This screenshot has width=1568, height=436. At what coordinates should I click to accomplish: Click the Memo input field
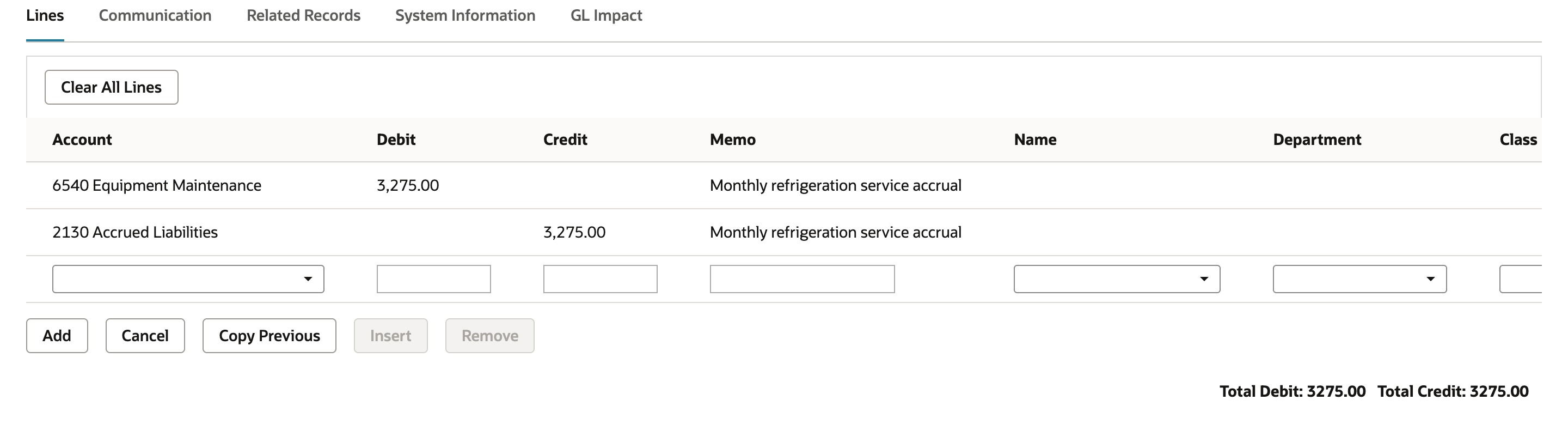coord(803,279)
